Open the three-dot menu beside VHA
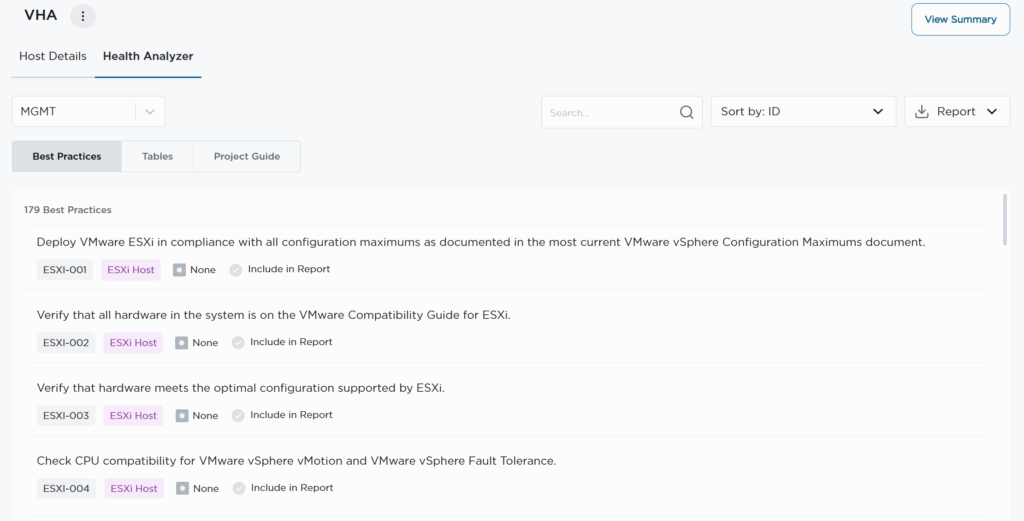 click(83, 17)
